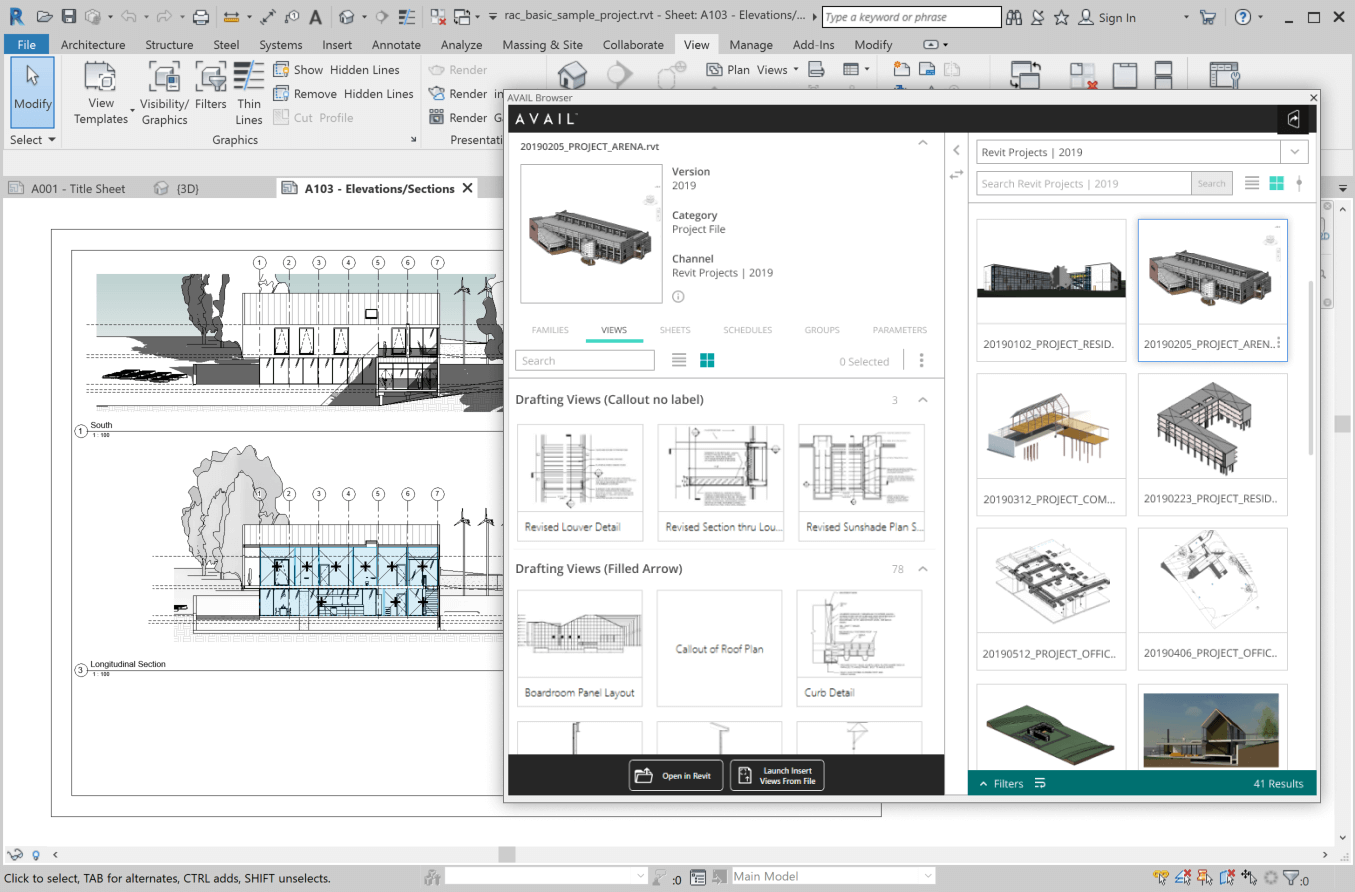Switch to A001 - Title Sheet view tab
Image resolution: width=1355 pixels, height=892 pixels.
(x=68, y=188)
